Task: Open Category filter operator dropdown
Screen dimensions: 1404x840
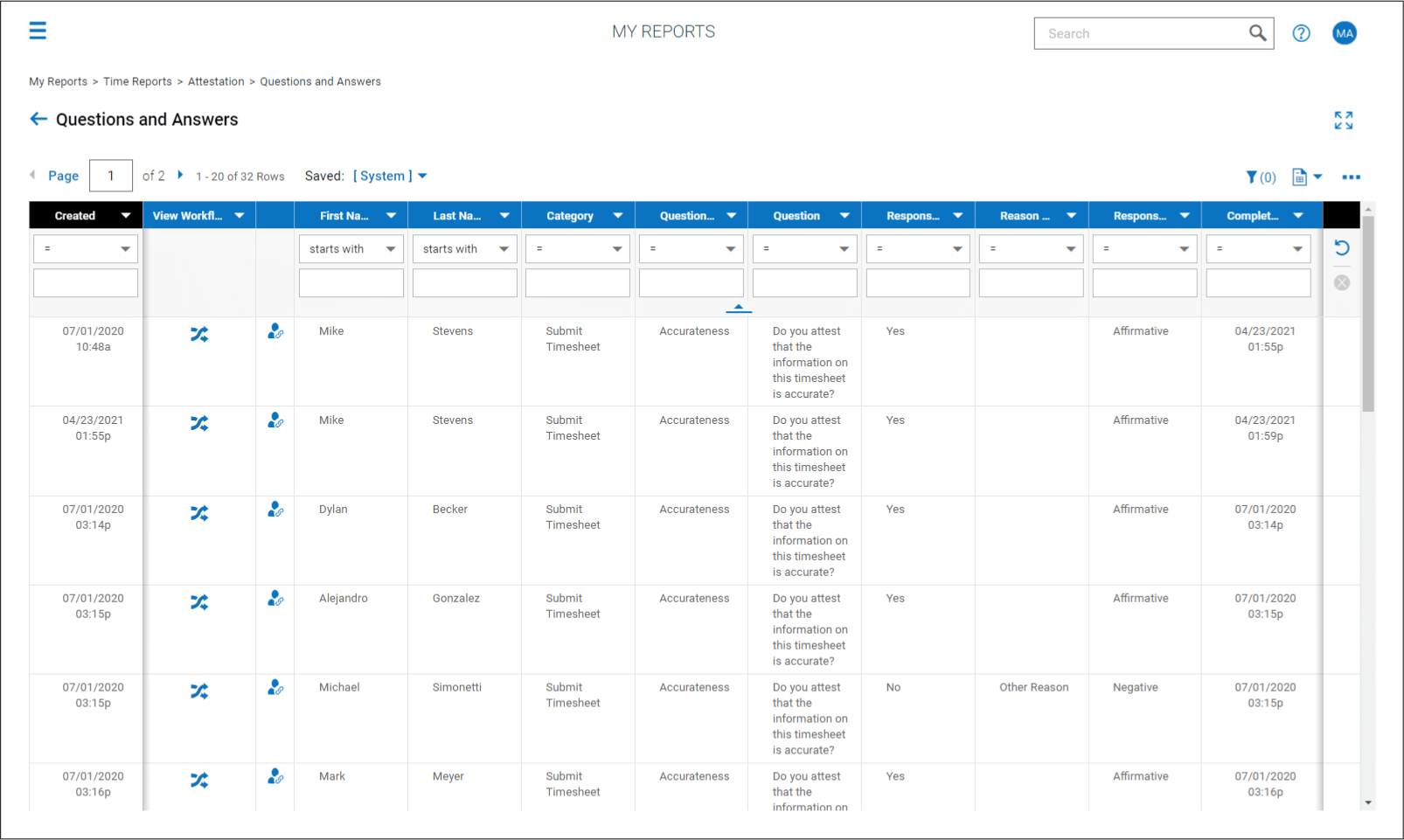Action: coord(578,249)
